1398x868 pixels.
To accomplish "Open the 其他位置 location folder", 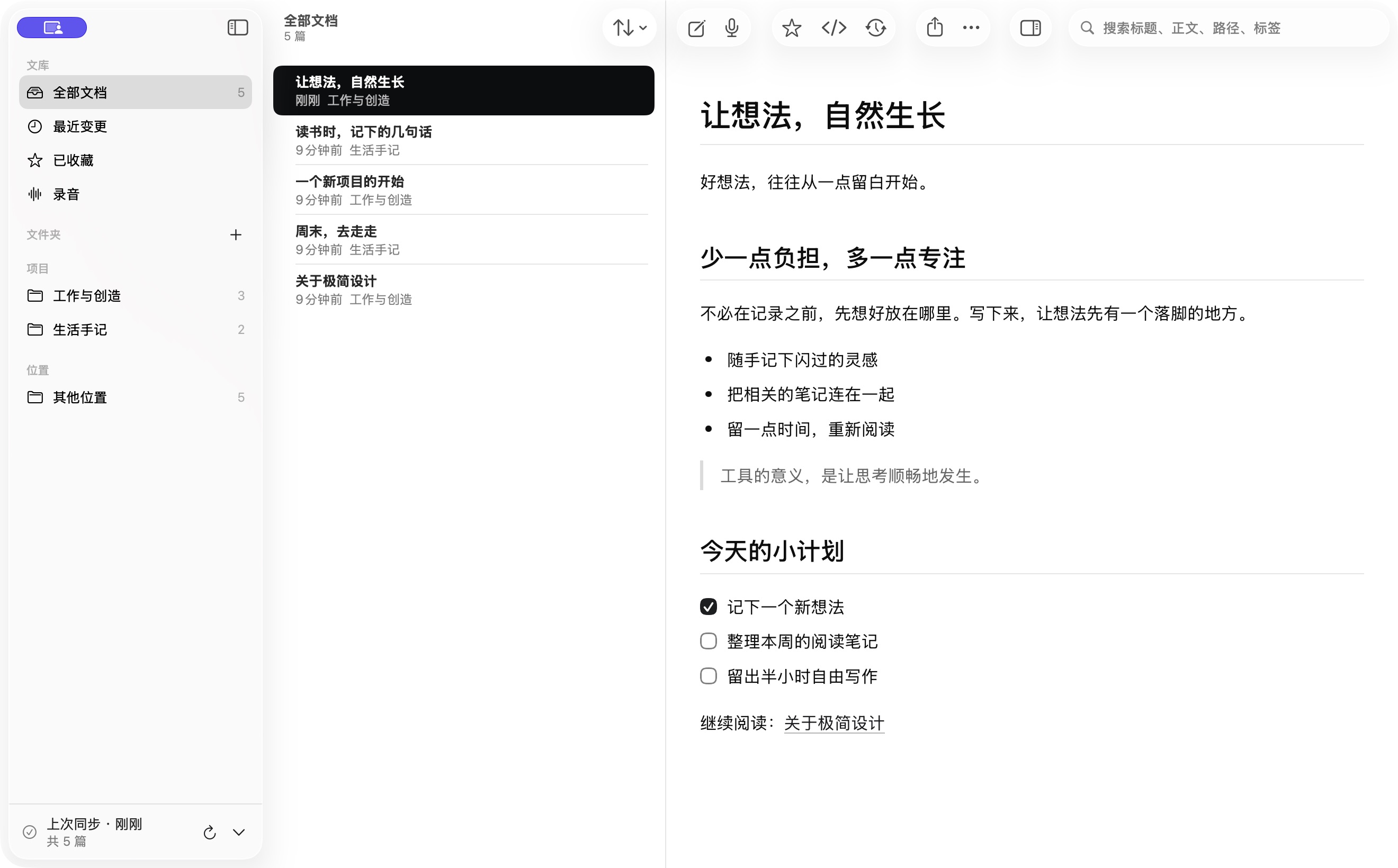I will pyautogui.click(x=136, y=397).
